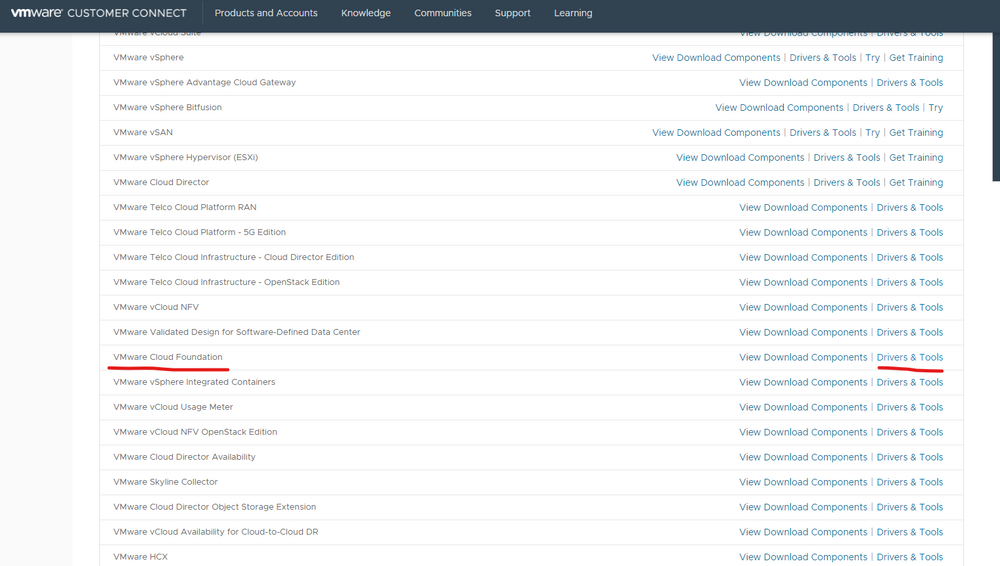Open Drivers & Tools for VMware vSphere
Screen dimensions: 1000x566
[x=823, y=57]
